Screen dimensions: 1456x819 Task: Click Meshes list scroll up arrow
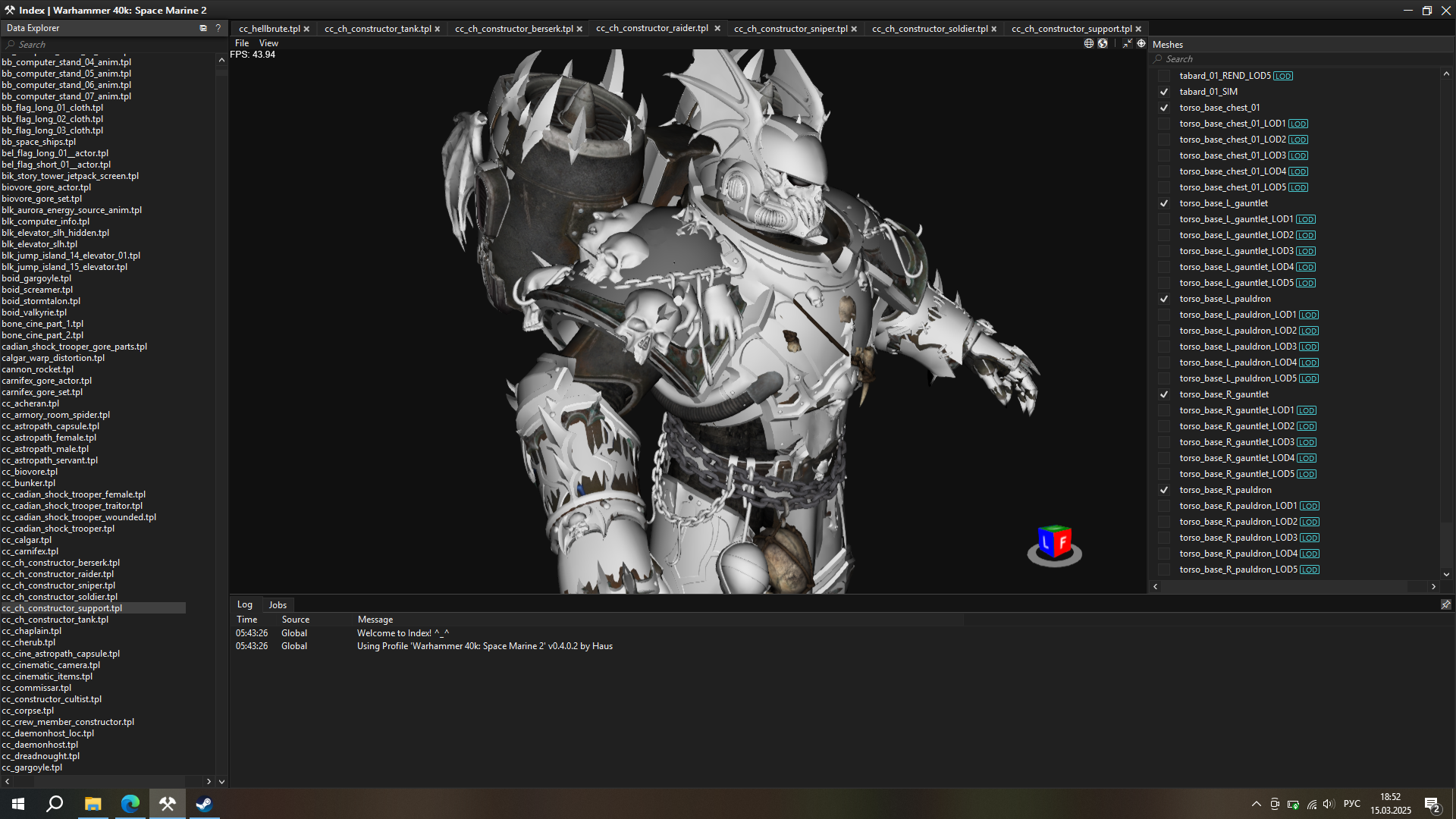(x=1446, y=74)
